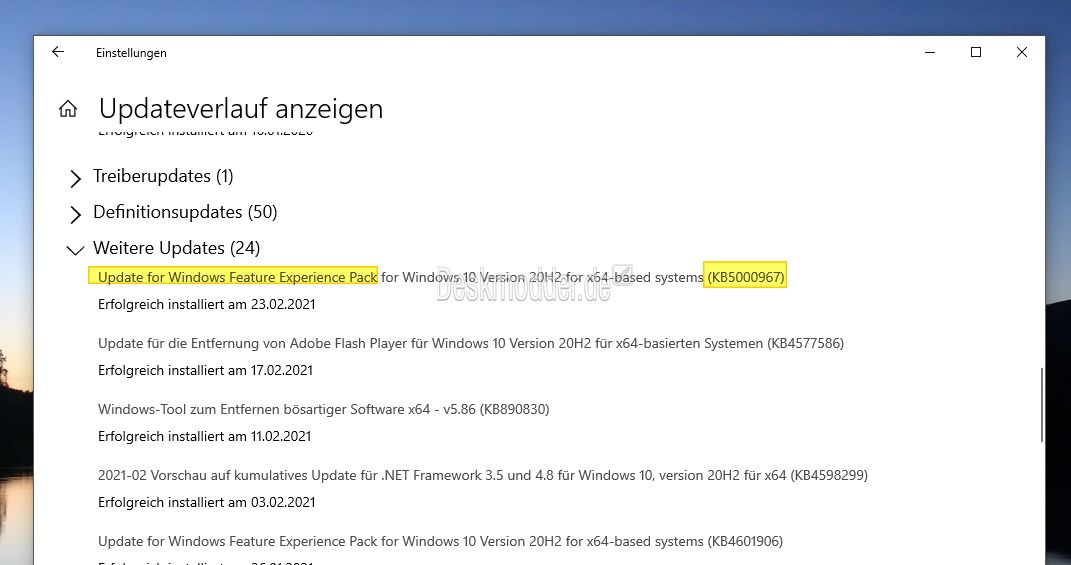Expand Definitionsupdates (50) section
The image size is (1071, 565).
pyautogui.click(x=173, y=212)
